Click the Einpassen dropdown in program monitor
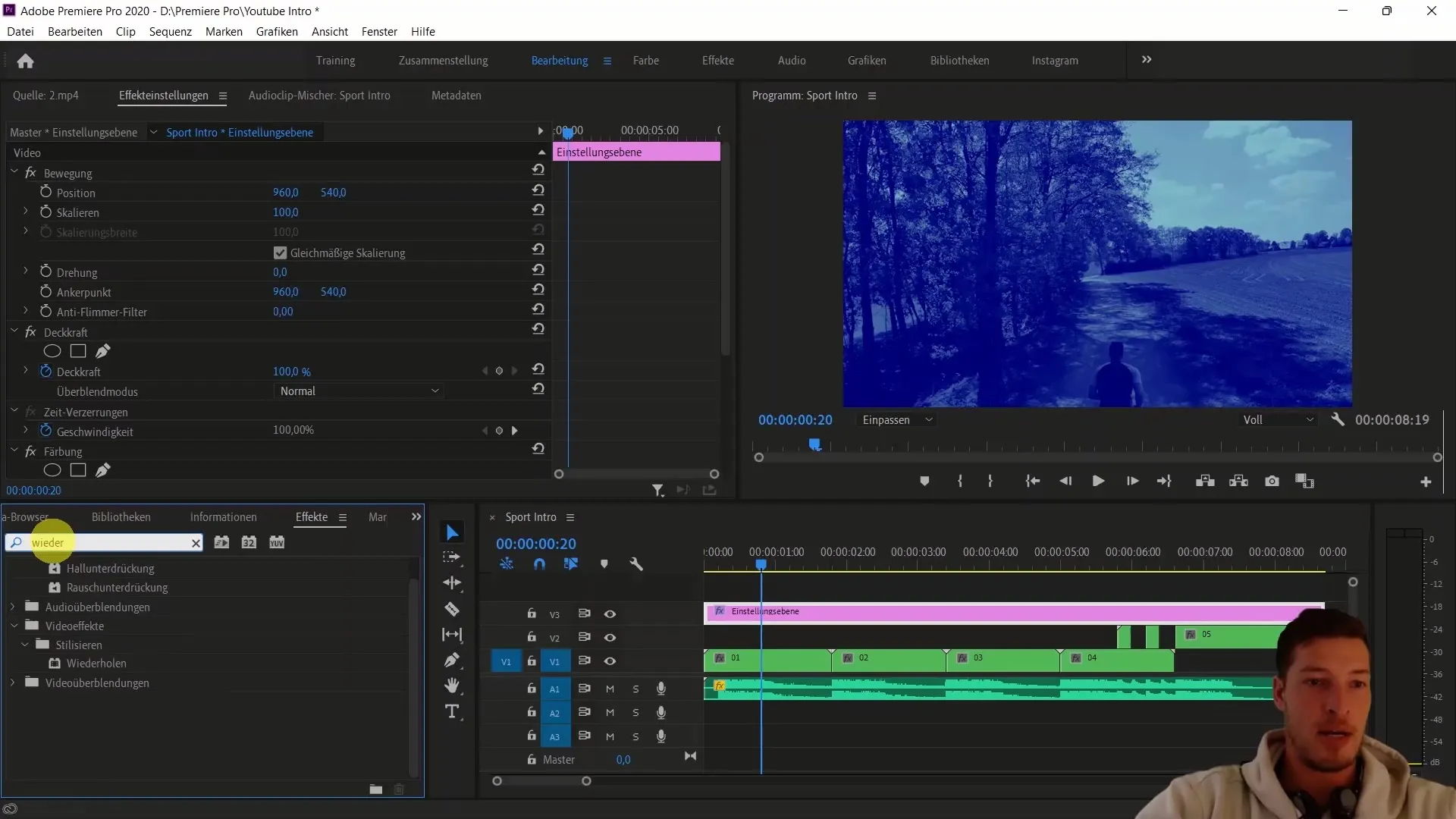The height and width of the screenshot is (819, 1456). (894, 420)
